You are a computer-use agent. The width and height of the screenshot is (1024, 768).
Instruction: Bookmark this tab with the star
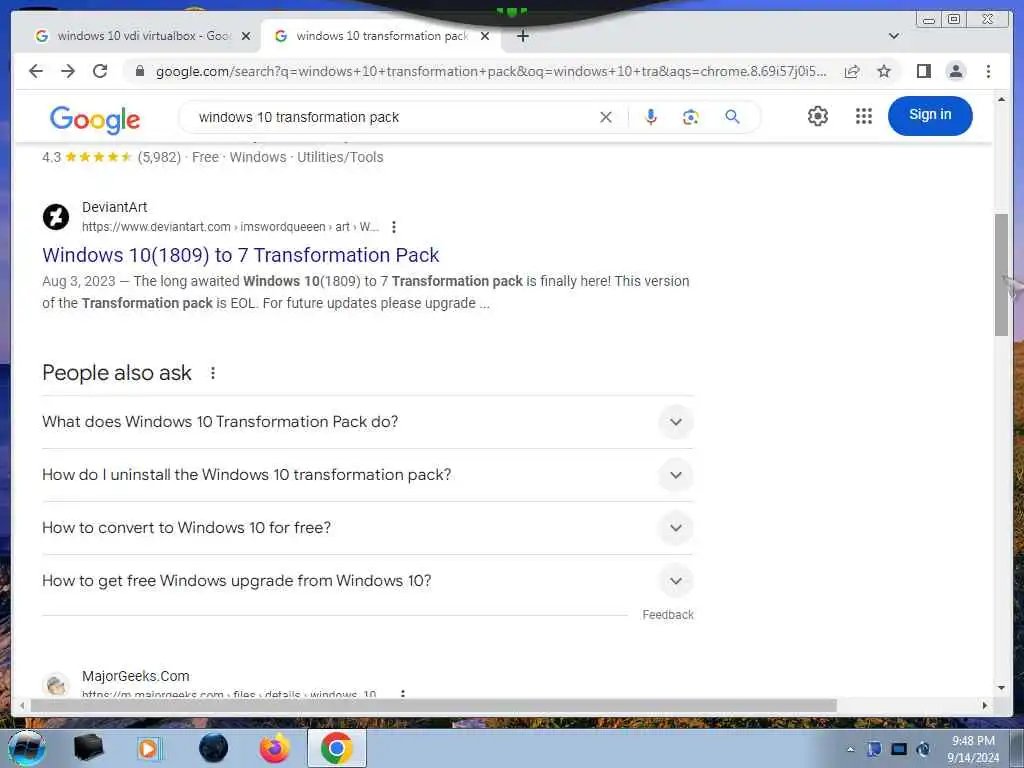884,71
